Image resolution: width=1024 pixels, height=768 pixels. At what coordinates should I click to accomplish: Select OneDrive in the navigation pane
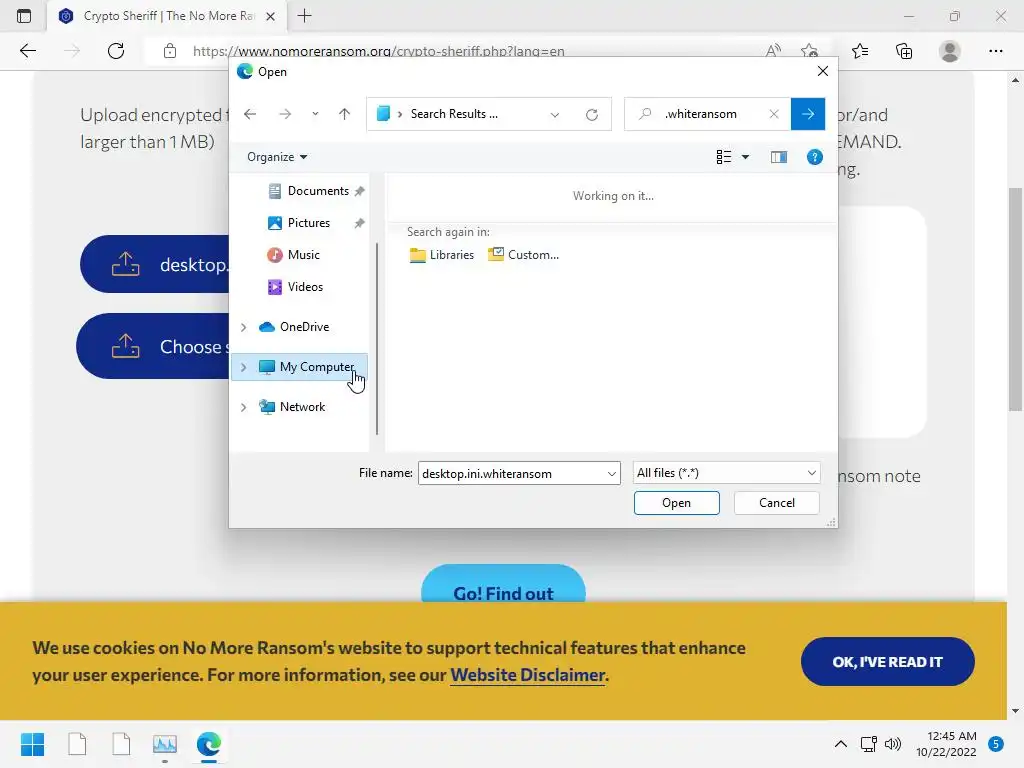point(304,327)
